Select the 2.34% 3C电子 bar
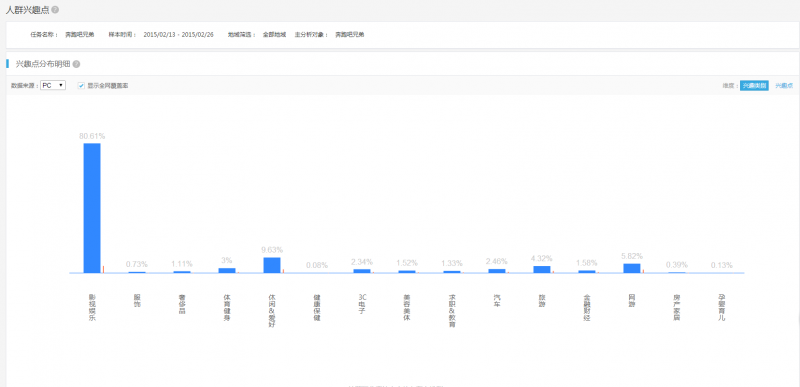The height and width of the screenshot is (387, 800). pos(362,271)
